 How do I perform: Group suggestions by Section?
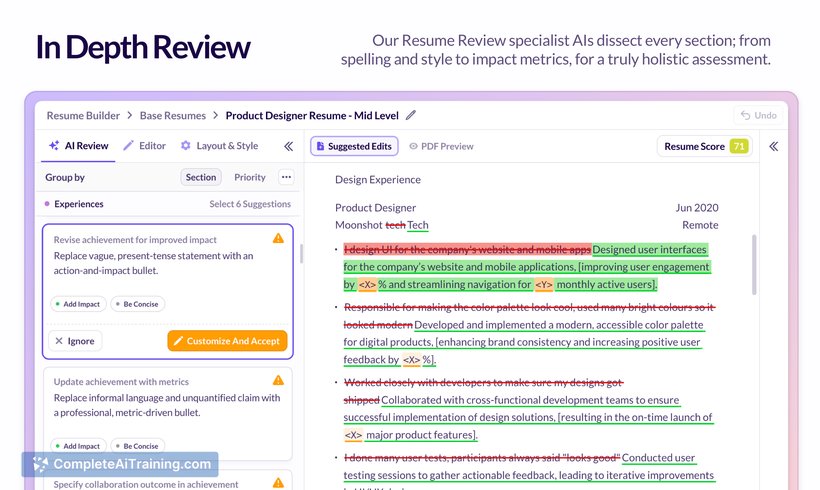click(201, 177)
